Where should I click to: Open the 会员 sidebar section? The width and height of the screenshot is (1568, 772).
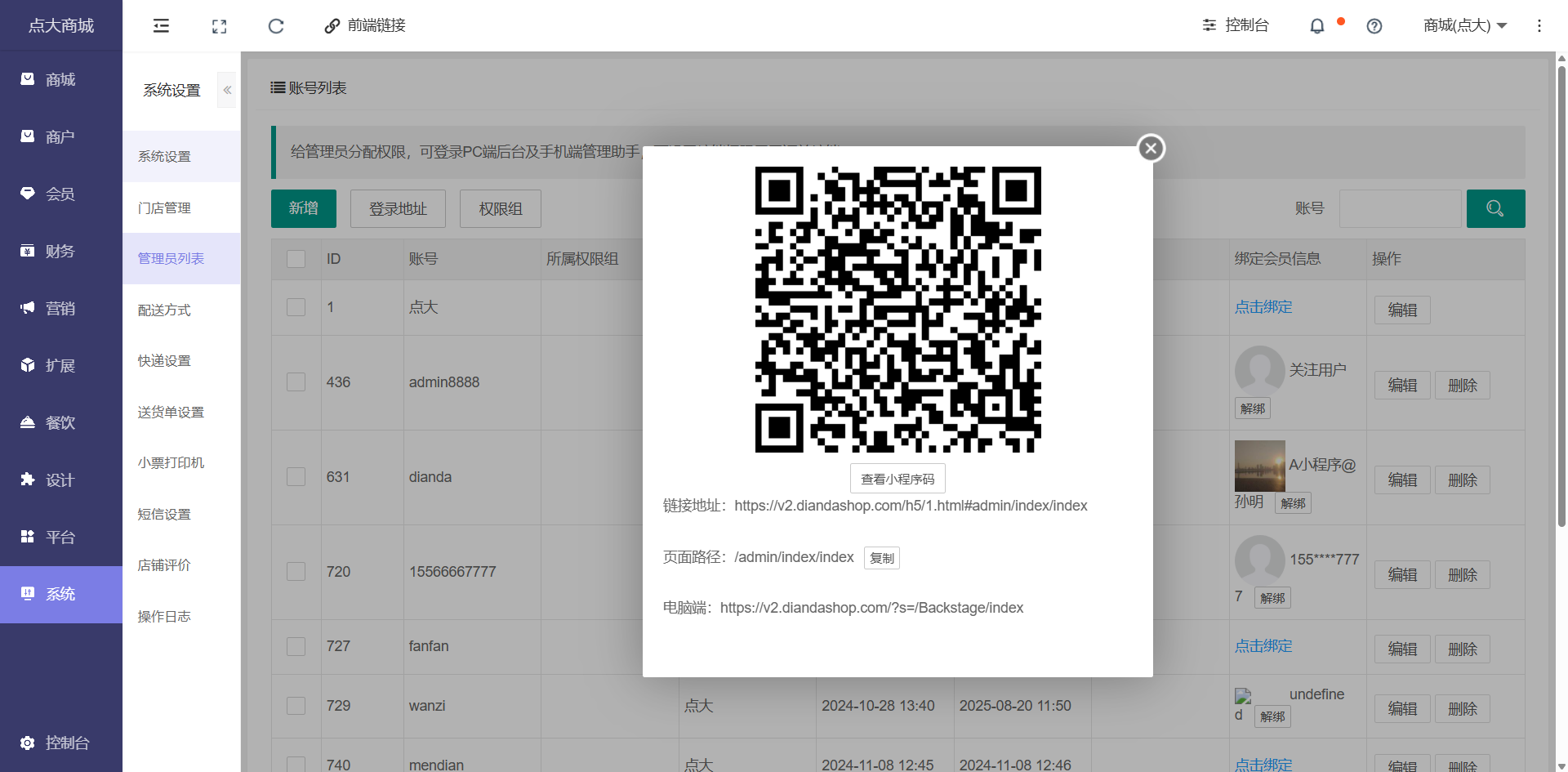tap(61, 194)
